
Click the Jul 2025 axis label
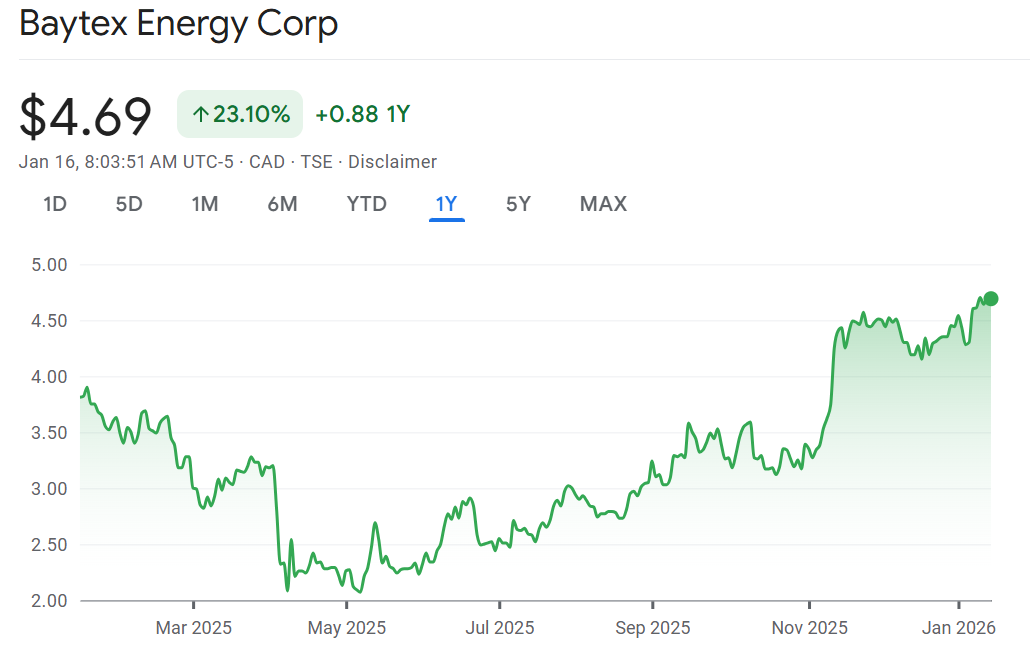pyautogui.click(x=499, y=628)
